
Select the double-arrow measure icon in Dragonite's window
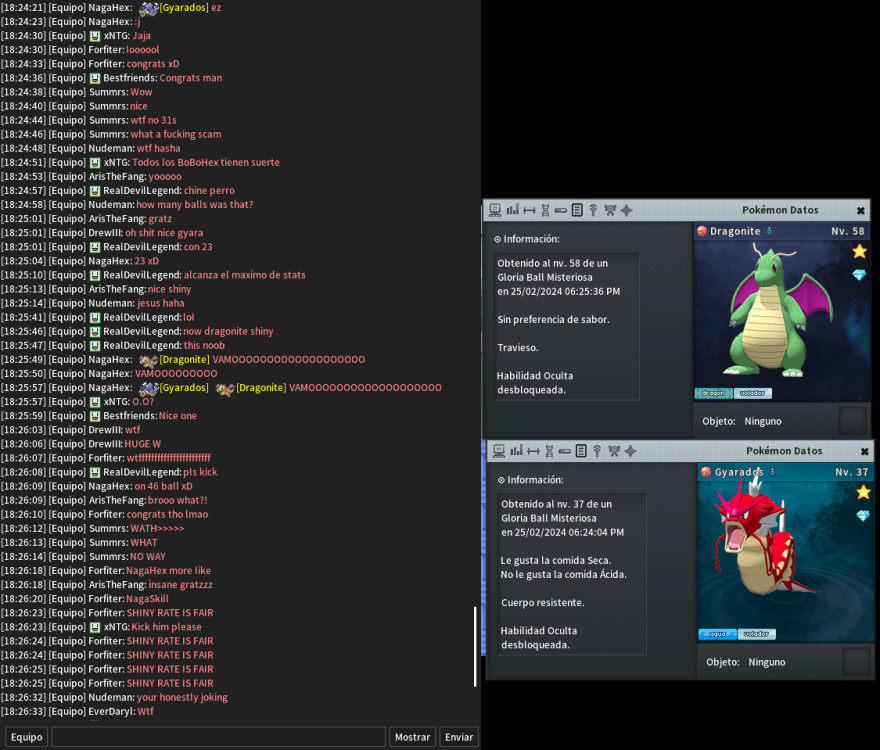529,211
